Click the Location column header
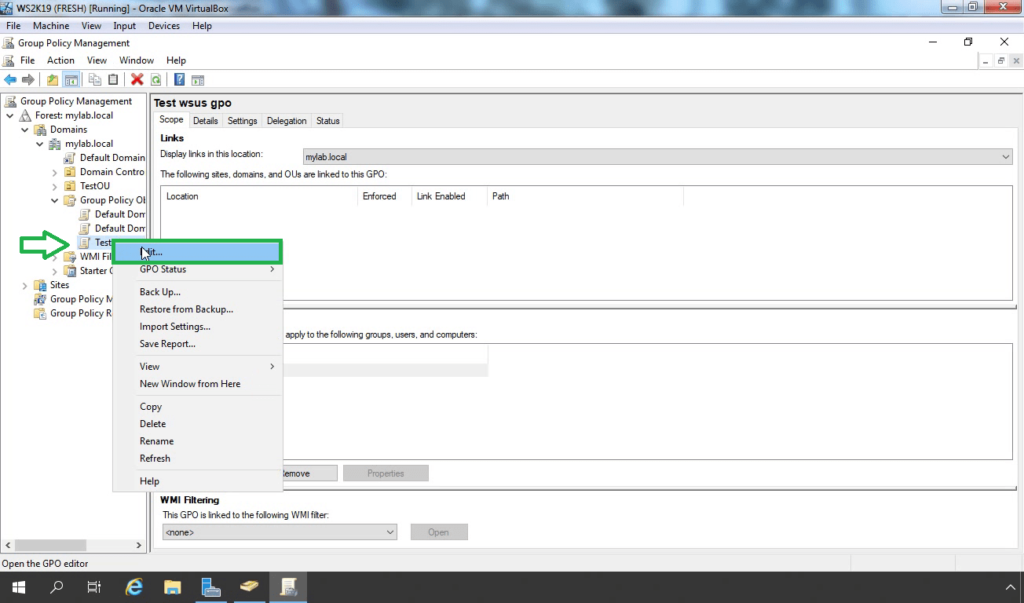This screenshot has width=1024, height=603. coord(259,196)
